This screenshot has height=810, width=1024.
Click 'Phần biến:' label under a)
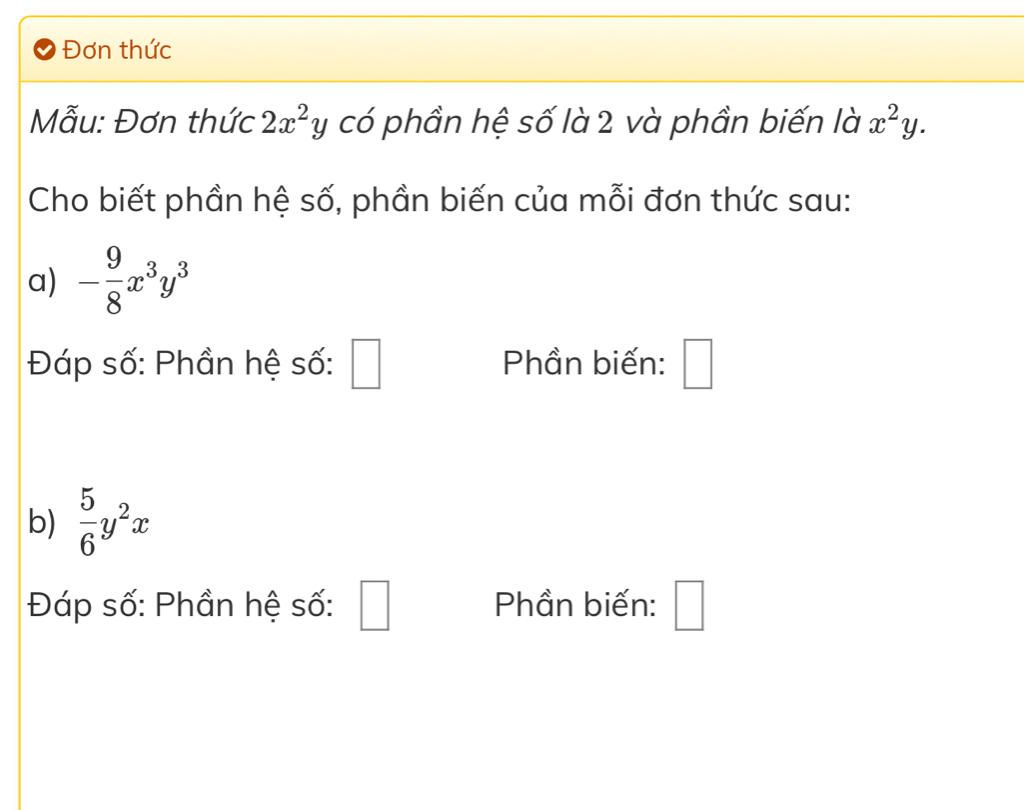pyautogui.click(x=584, y=363)
